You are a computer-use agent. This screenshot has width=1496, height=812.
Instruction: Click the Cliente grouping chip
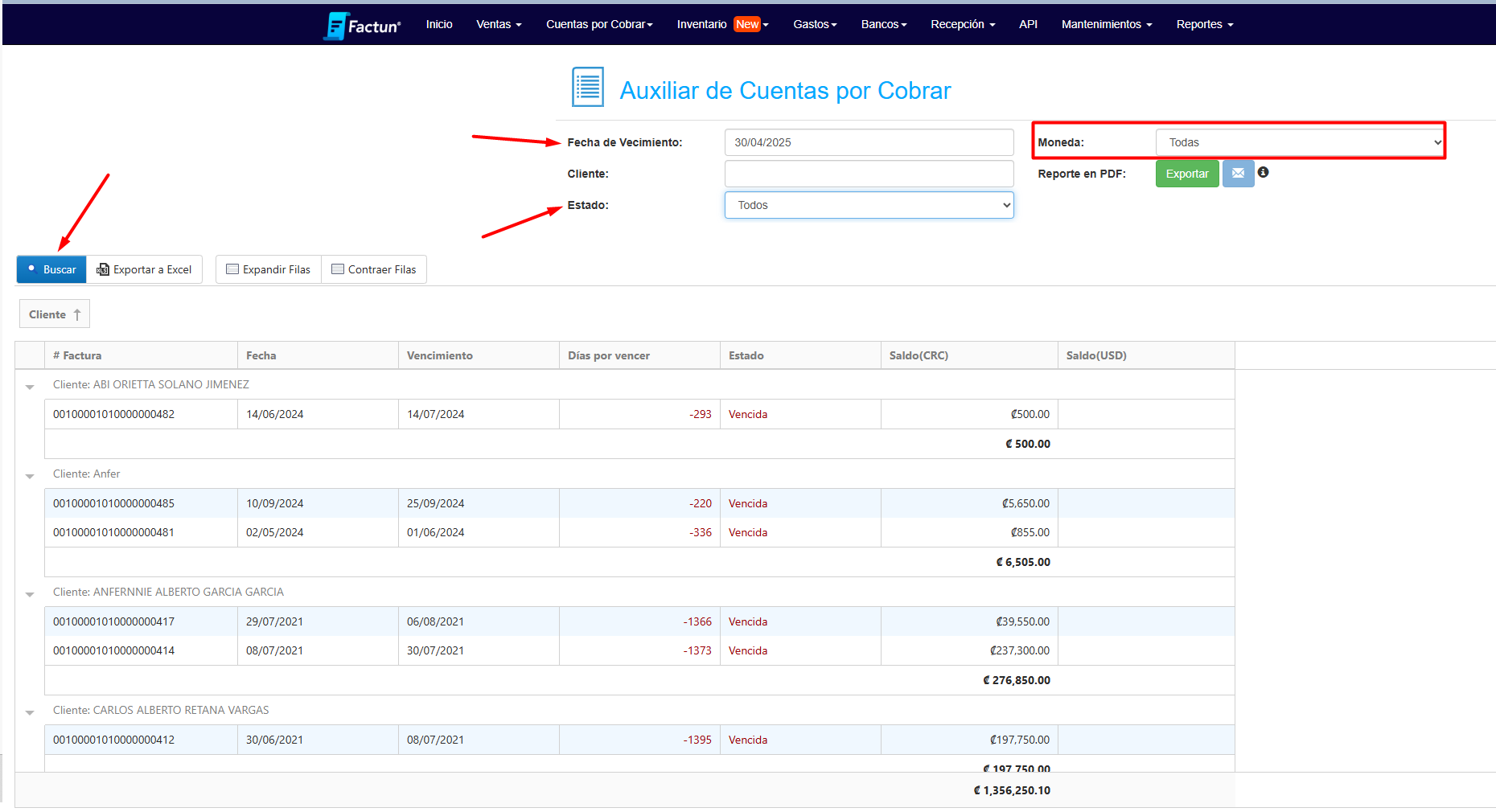tap(55, 314)
